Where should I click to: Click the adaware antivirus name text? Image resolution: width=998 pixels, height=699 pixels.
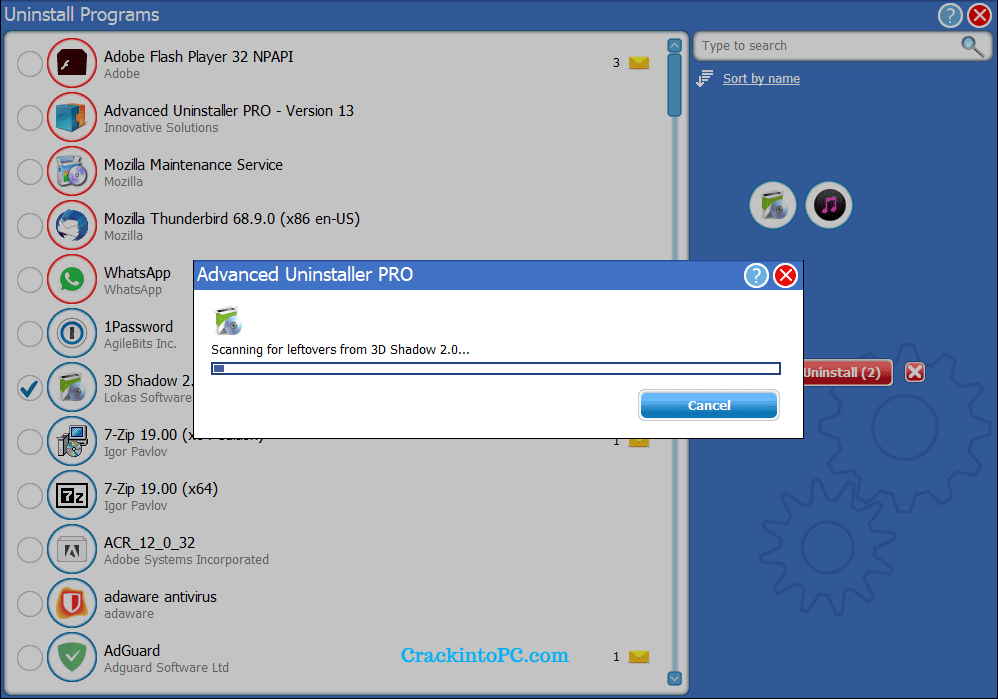click(160, 597)
